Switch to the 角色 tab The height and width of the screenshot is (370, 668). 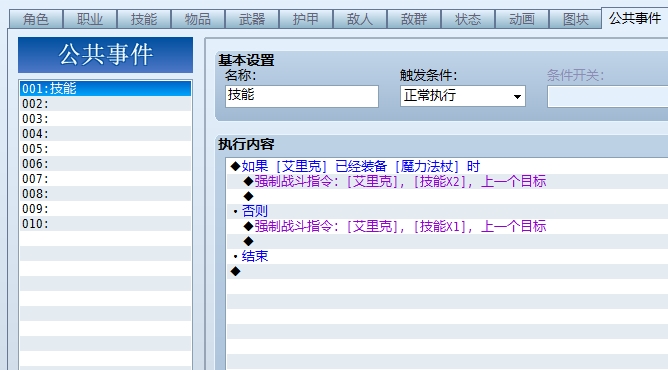coord(36,19)
